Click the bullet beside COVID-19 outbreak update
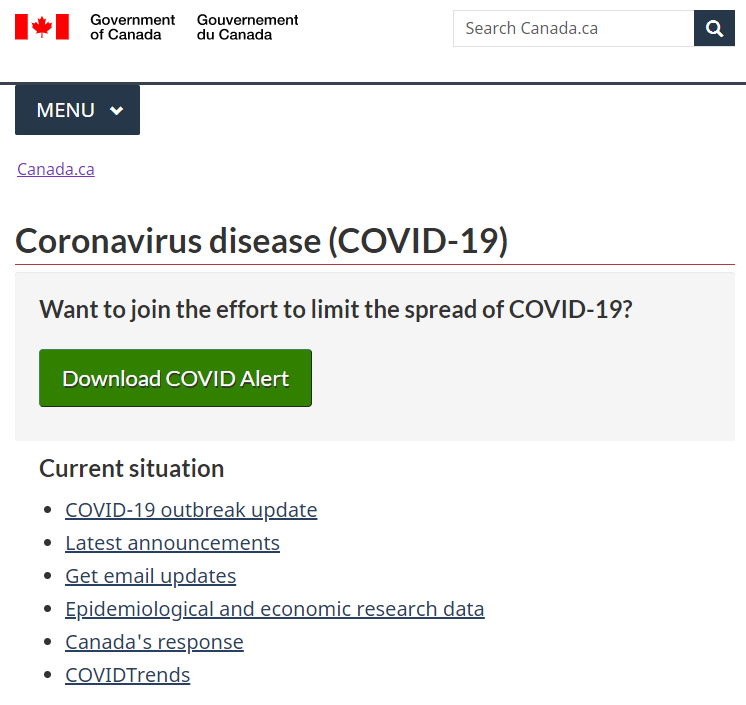746x705 pixels. pos(48,511)
